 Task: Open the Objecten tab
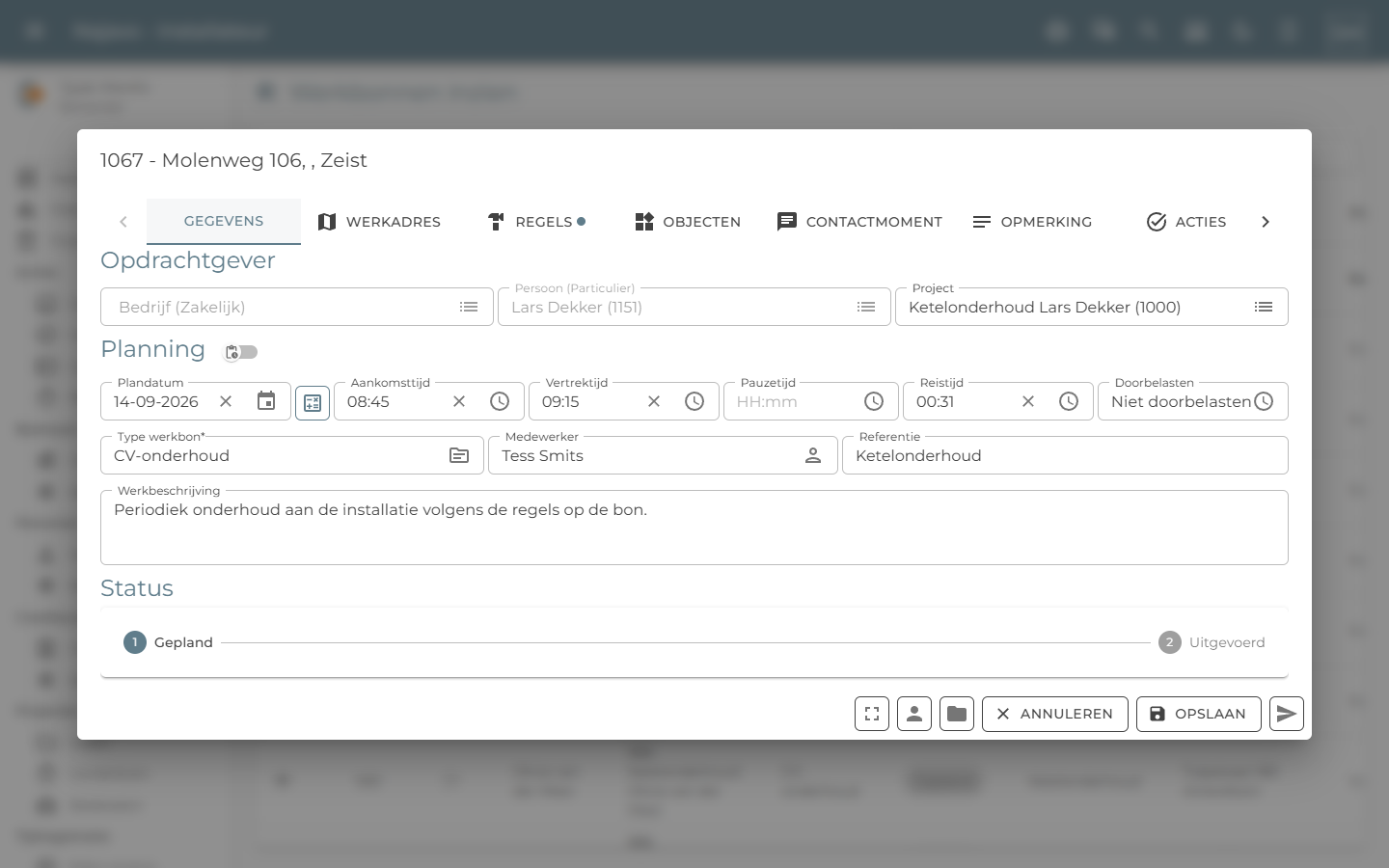coord(688,222)
